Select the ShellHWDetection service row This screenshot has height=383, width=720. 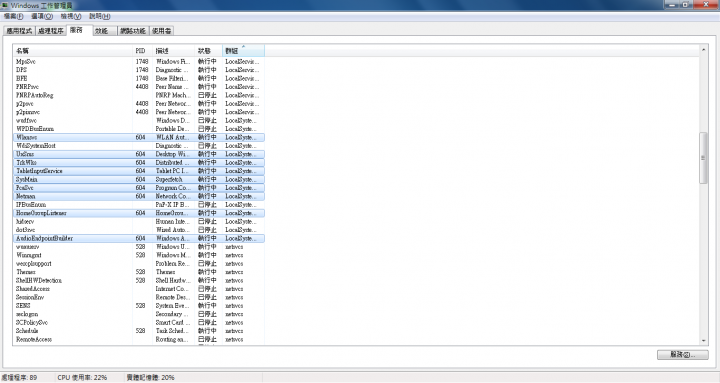[139, 281]
